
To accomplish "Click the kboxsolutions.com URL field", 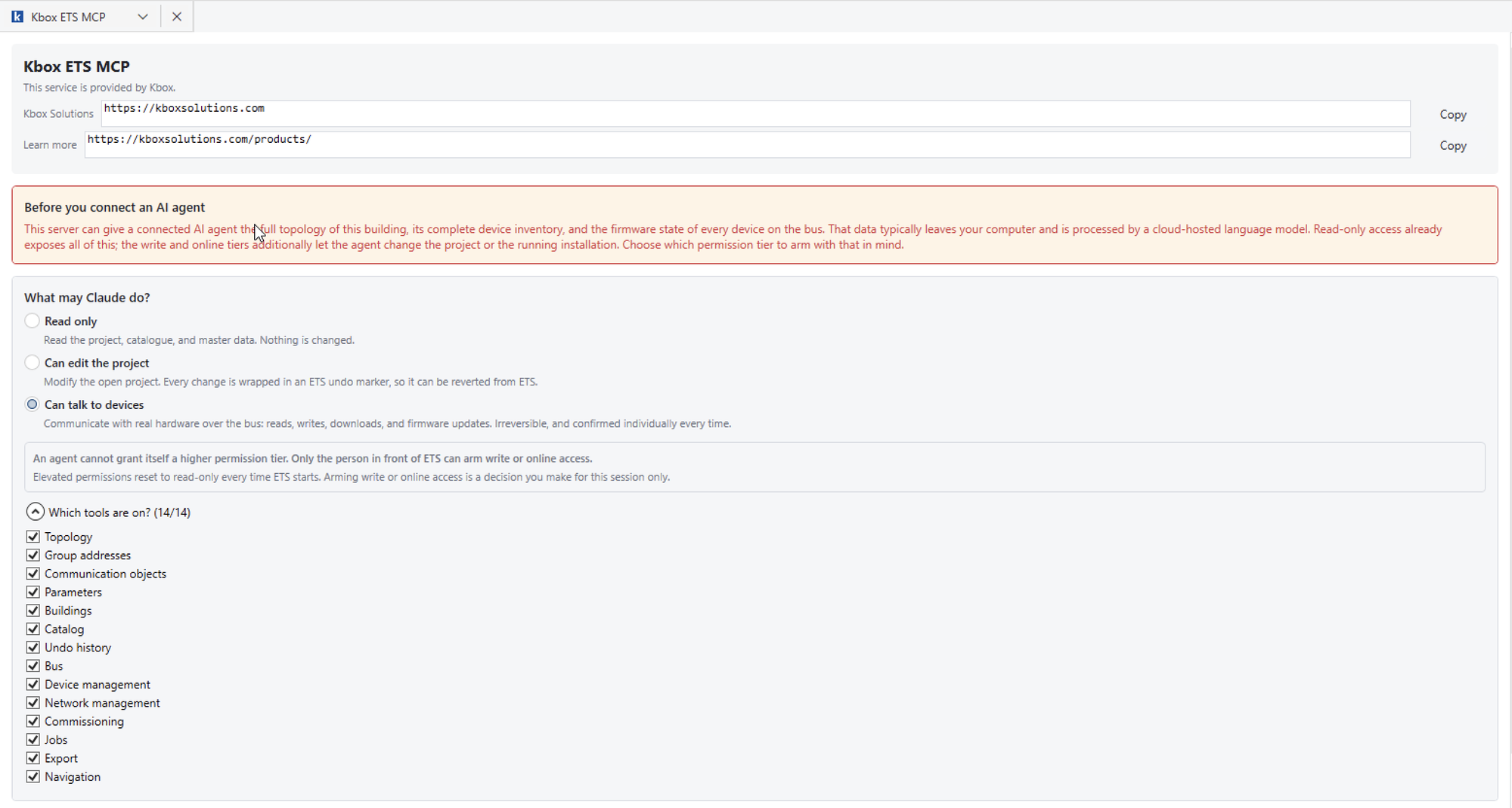I will click(x=755, y=113).
